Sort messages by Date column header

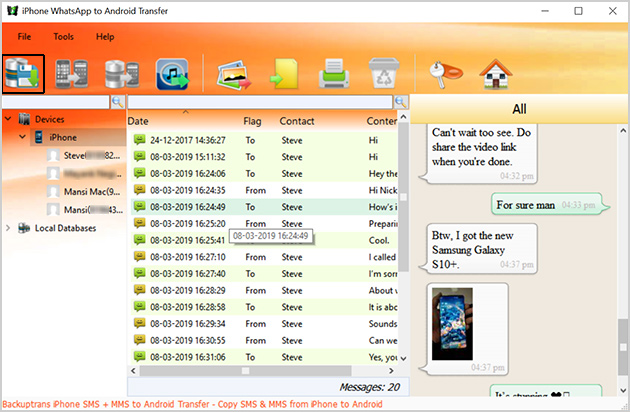tap(138, 121)
